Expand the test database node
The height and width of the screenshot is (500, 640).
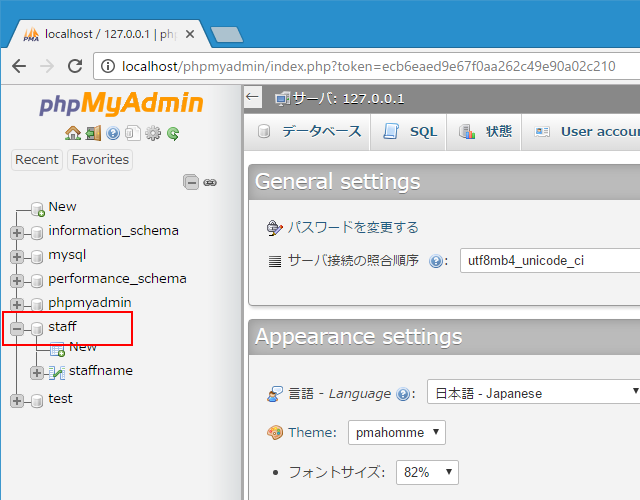click(17, 401)
